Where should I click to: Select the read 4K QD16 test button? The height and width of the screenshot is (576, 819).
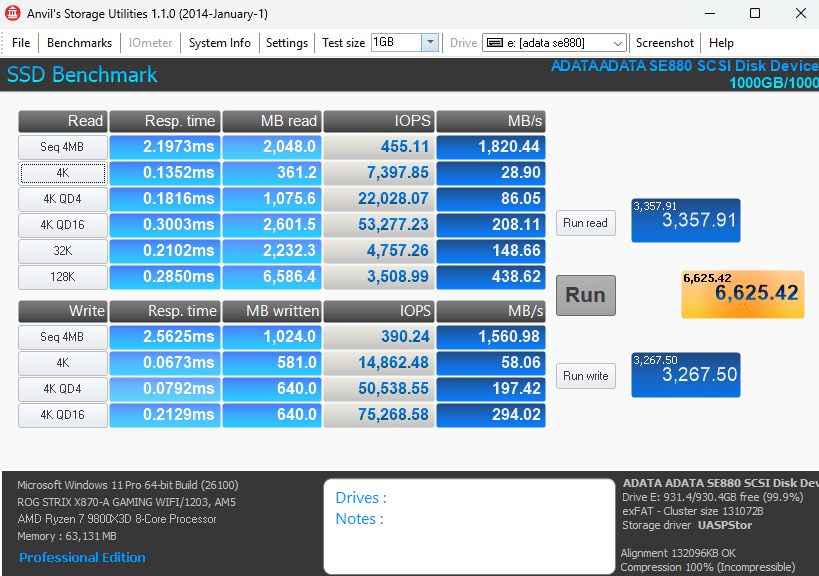[x=62, y=225]
